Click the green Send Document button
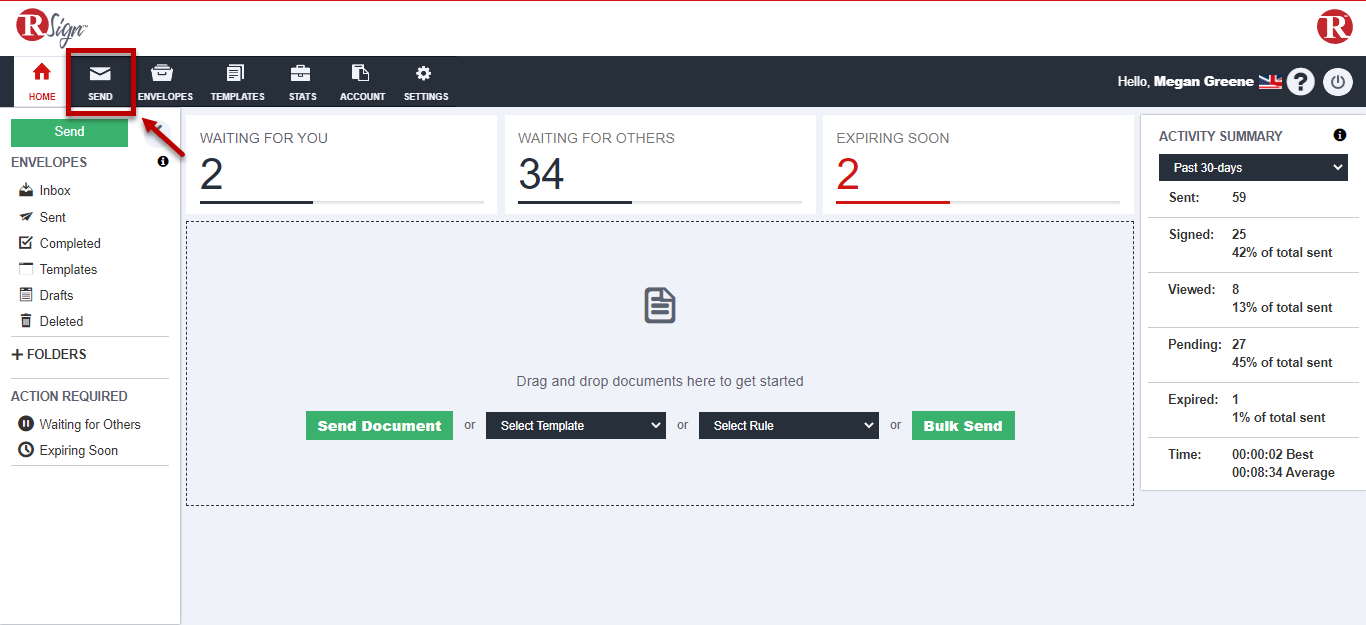1366x625 pixels. 379,425
